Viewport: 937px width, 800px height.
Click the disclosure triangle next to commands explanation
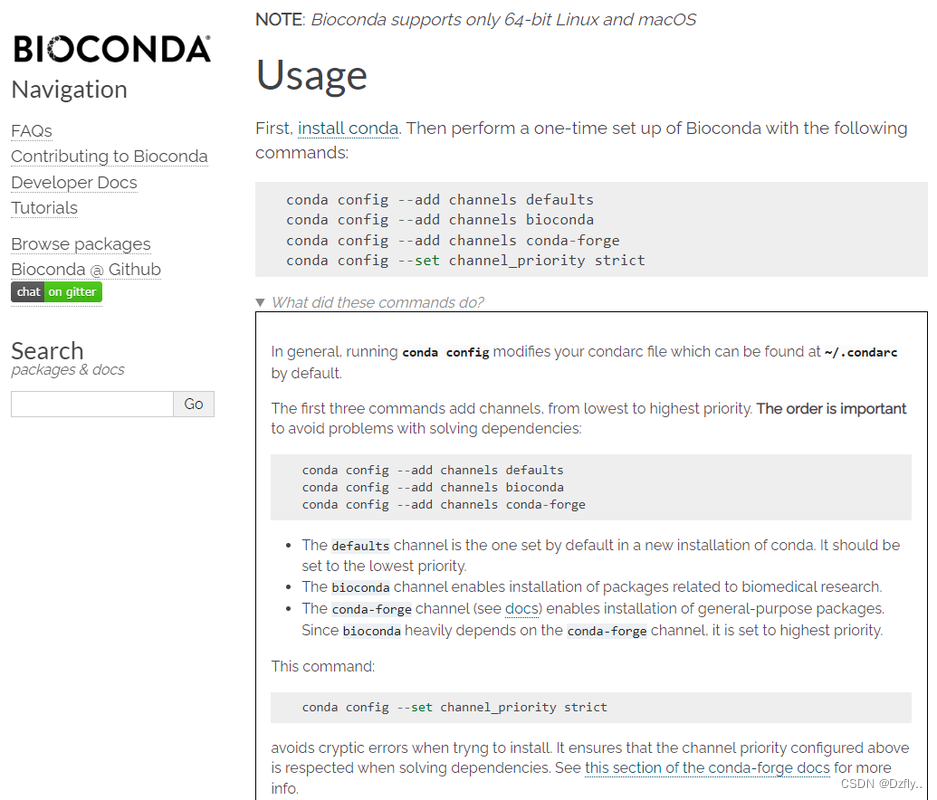[260, 302]
